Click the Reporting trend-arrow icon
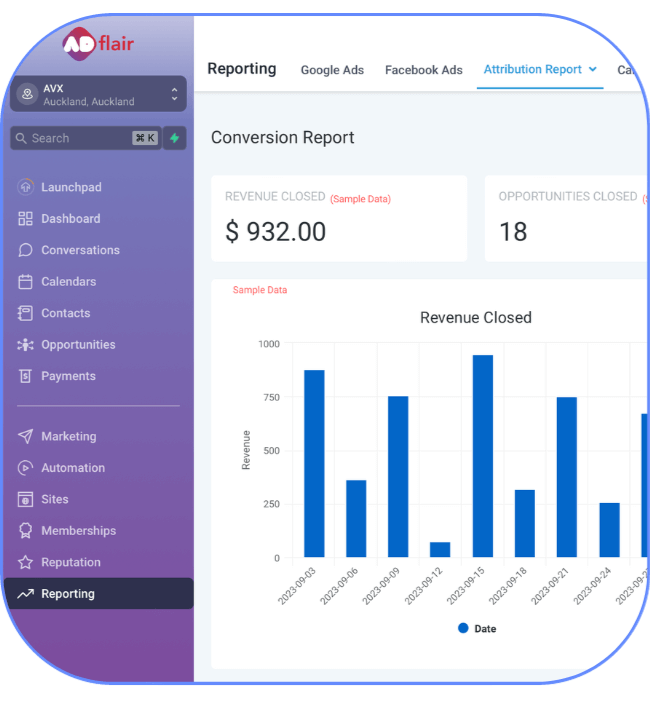Viewport: 650px width, 707px height. click(26, 594)
